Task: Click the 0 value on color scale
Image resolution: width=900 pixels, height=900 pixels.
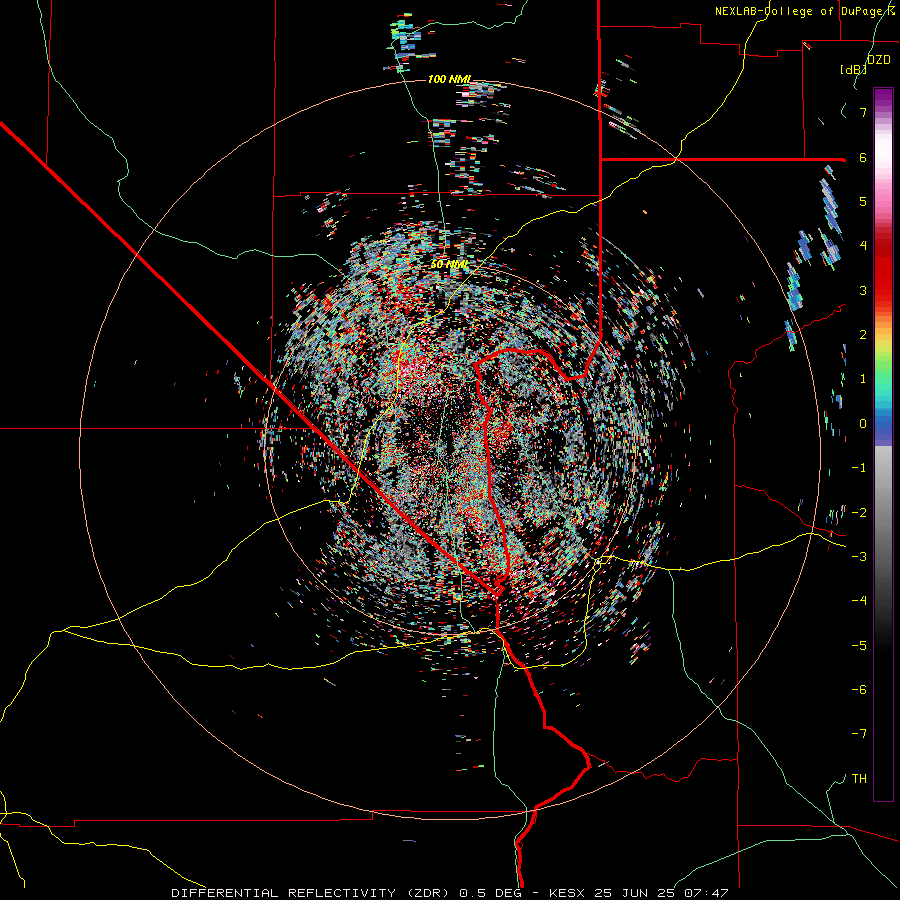Action: pos(863,424)
